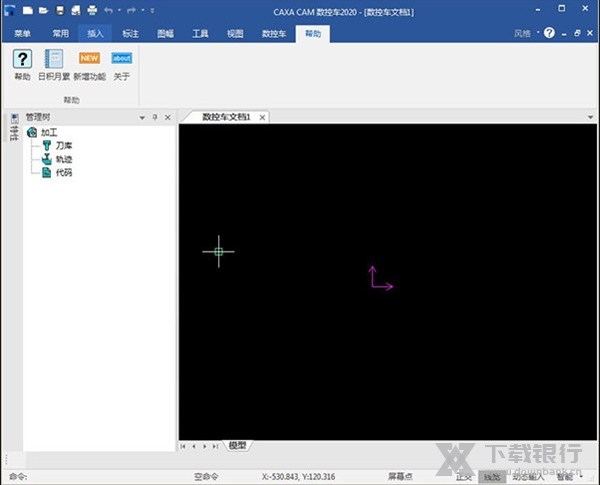Click the help question icon beside 风格
The image size is (600, 485).
(548, 33)
